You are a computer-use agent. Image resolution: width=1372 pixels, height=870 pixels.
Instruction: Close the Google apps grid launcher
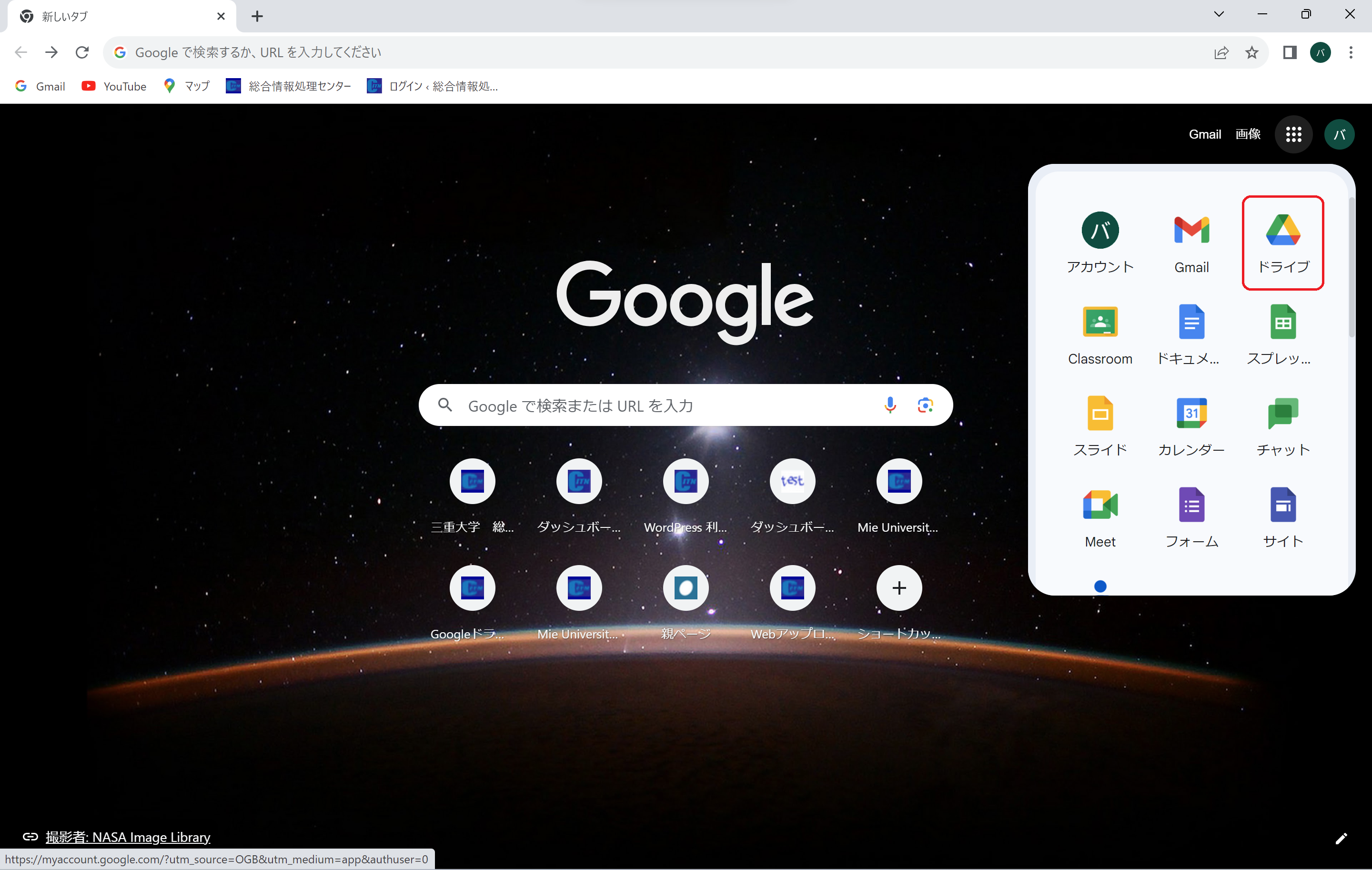(x=1293, y=134)
